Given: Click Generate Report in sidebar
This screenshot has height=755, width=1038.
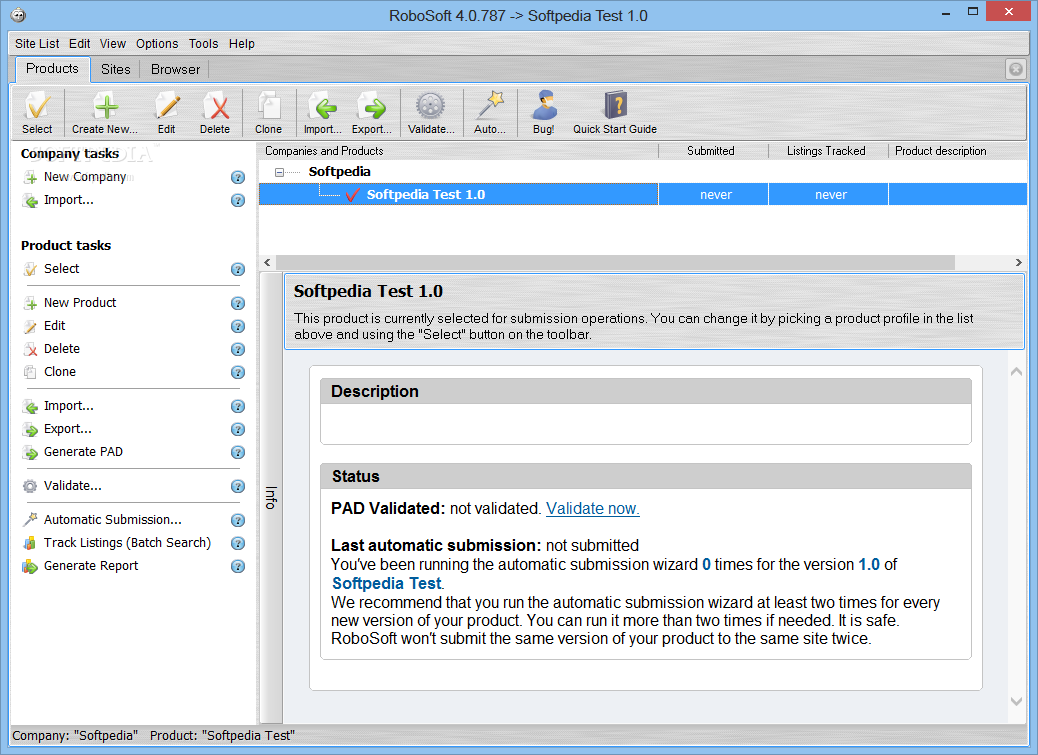Looking at the screenshot, I should pyautogui.click(x=91, y=566).
